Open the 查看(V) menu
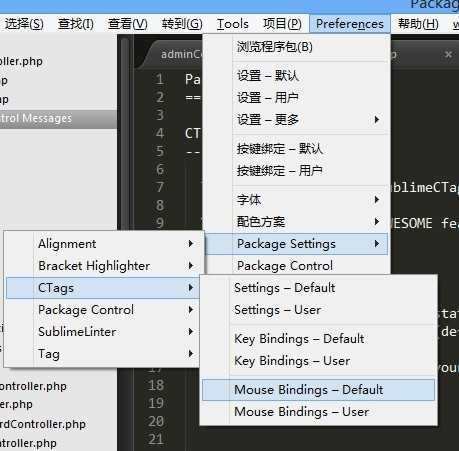Viewport: 459px width, 451px height. (x=128, y=24)
